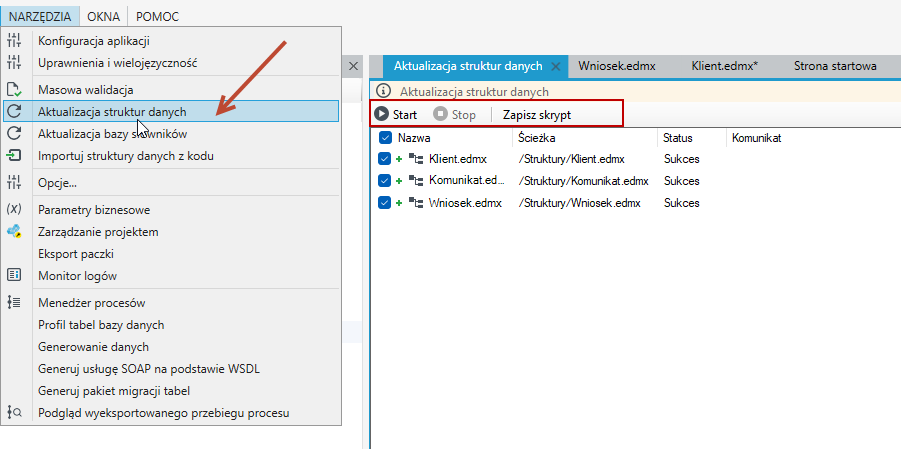Switch to the Wniosek.edmx tab
The height and width of the screenshot is (449, 901).
tap(617, 66)
